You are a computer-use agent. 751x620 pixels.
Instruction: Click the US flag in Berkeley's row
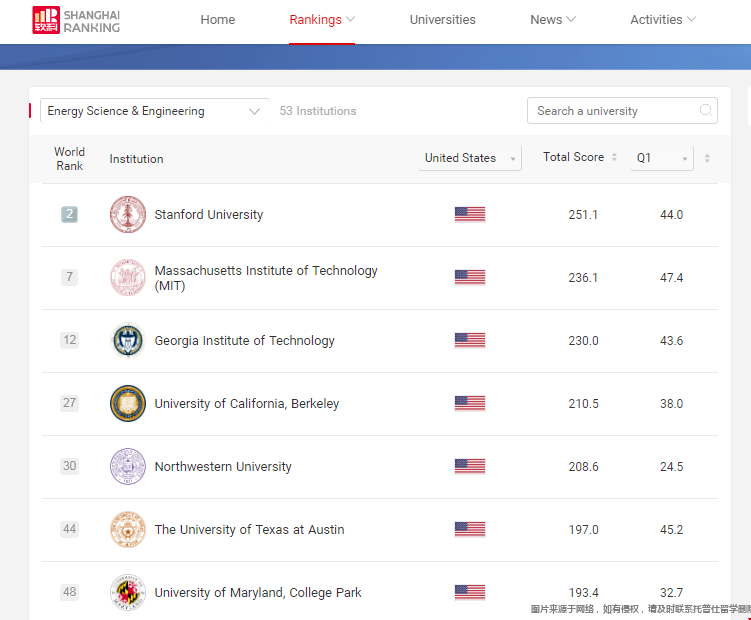tap(470, 403)
